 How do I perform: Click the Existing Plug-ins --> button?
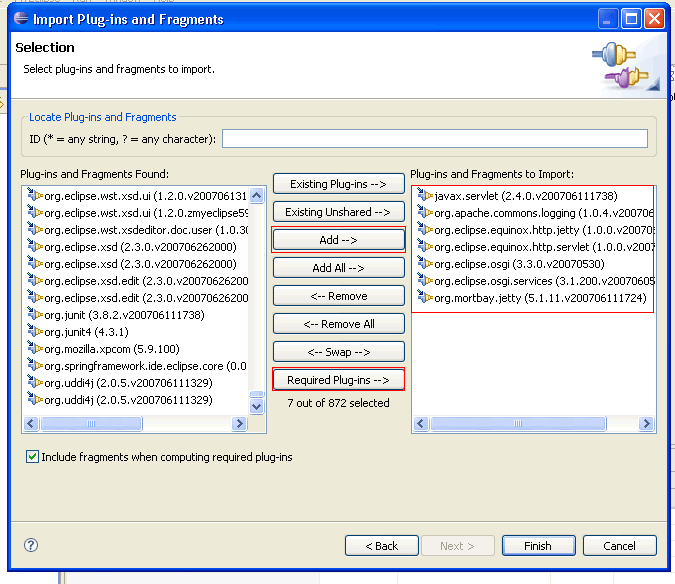coord(338,184)
